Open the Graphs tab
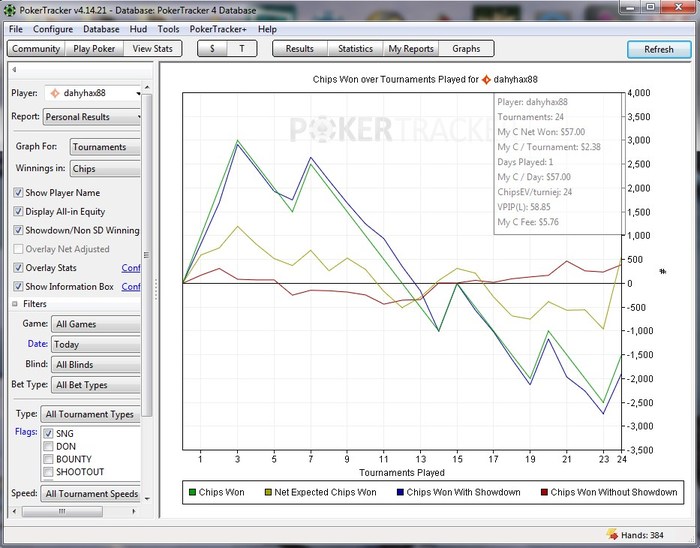The height and width of the screenshot is (548, 700). [x=466, y=49]
